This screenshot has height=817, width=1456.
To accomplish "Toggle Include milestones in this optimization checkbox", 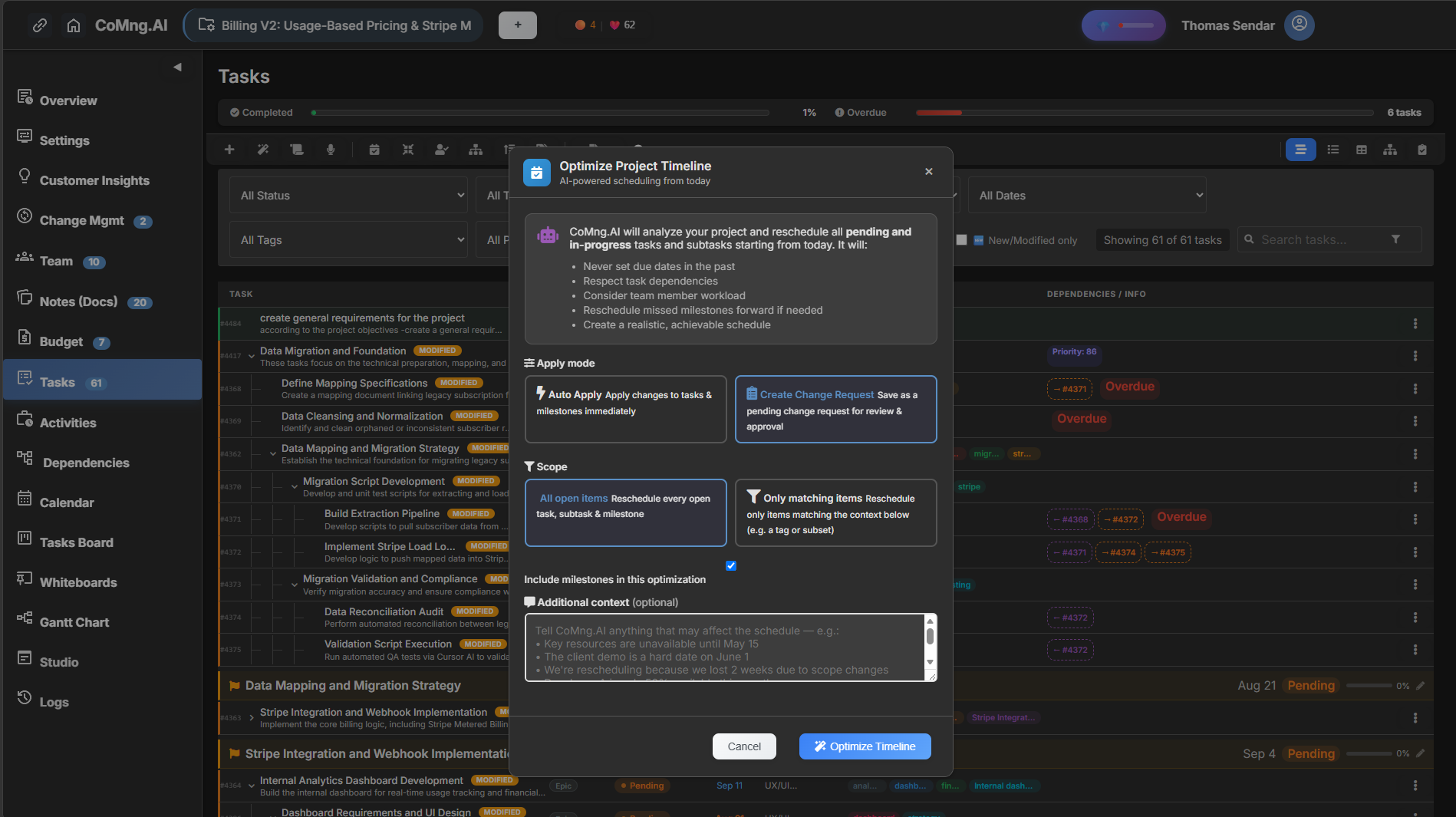I will click(731, 566).
